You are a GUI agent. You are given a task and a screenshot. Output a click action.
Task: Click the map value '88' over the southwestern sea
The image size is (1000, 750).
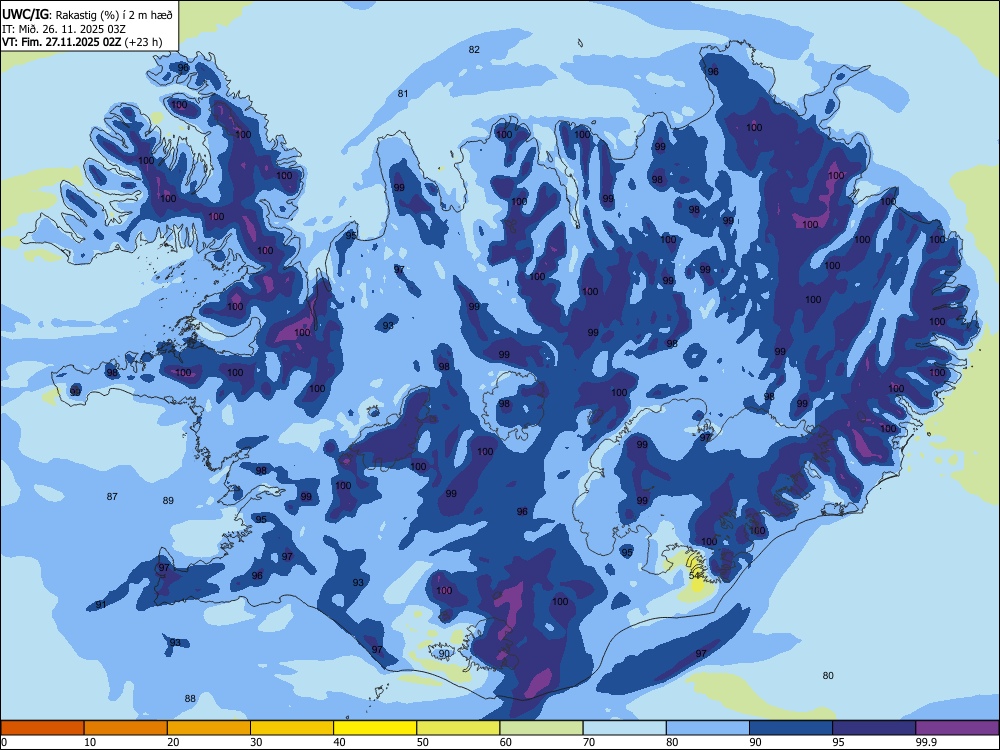click(x=190, y=698)
